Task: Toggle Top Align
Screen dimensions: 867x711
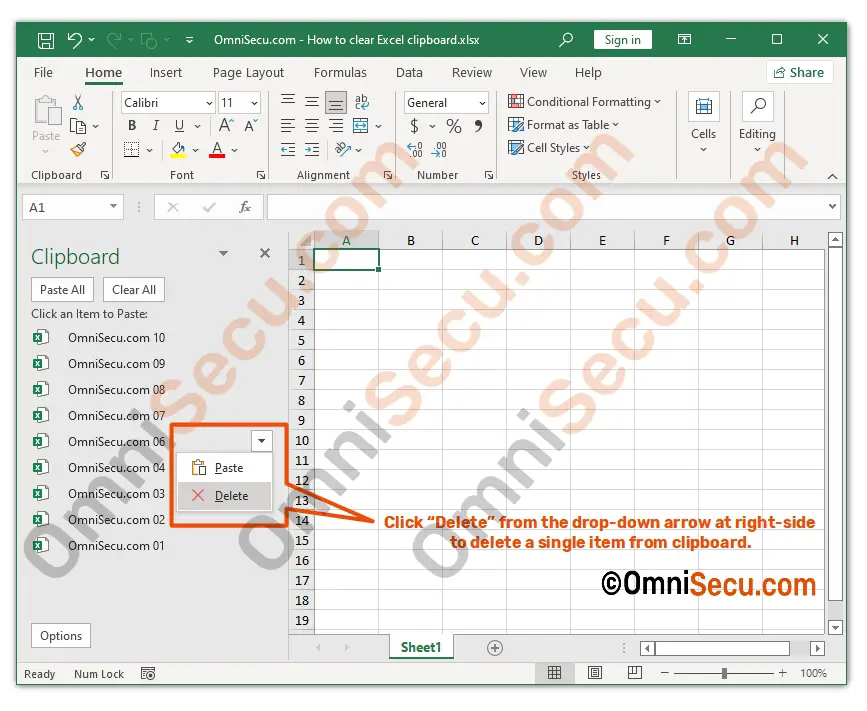Action: [288, 101]
